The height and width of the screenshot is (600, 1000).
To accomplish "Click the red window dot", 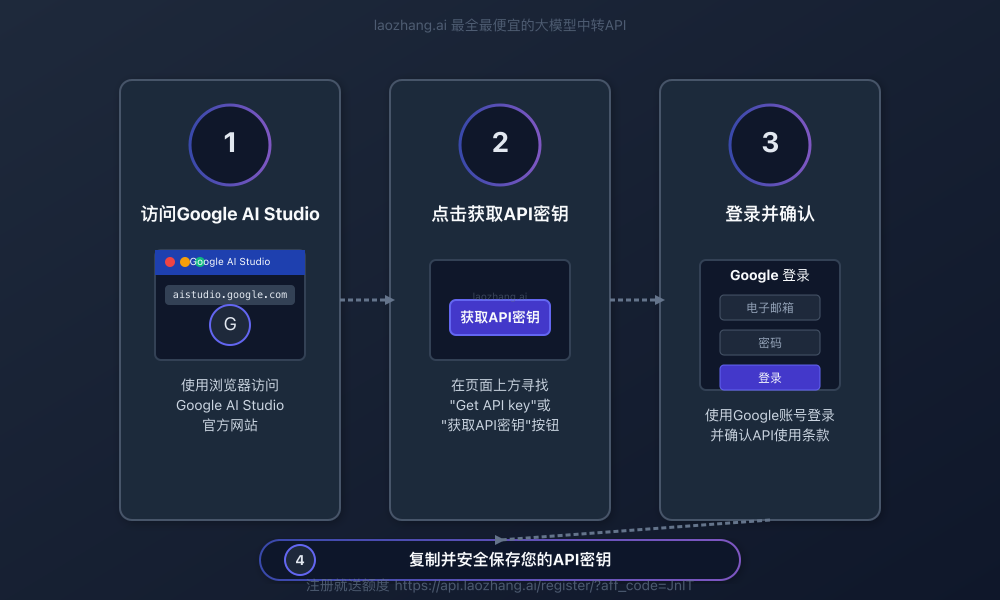I will point(170,261).
